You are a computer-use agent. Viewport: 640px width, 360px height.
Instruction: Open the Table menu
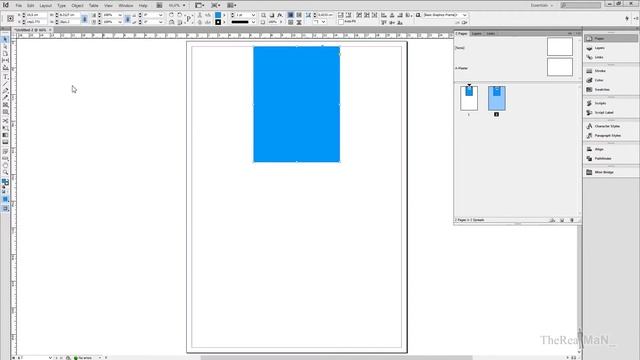point(93,6)
